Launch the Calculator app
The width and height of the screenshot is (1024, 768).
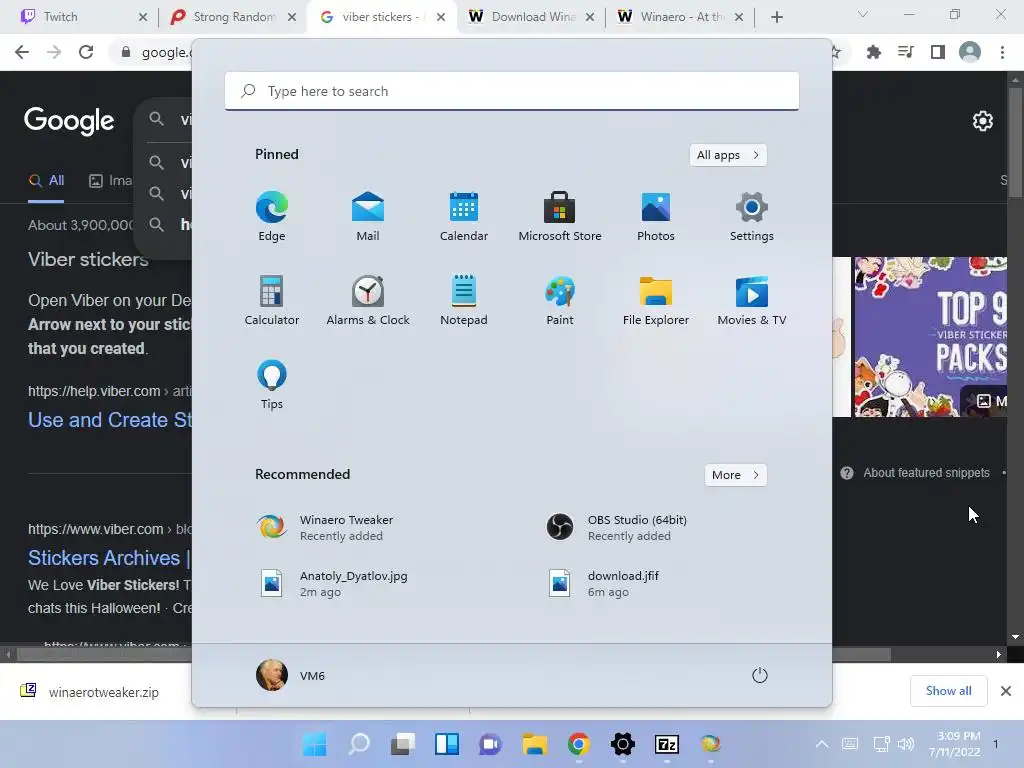(272, 300)
